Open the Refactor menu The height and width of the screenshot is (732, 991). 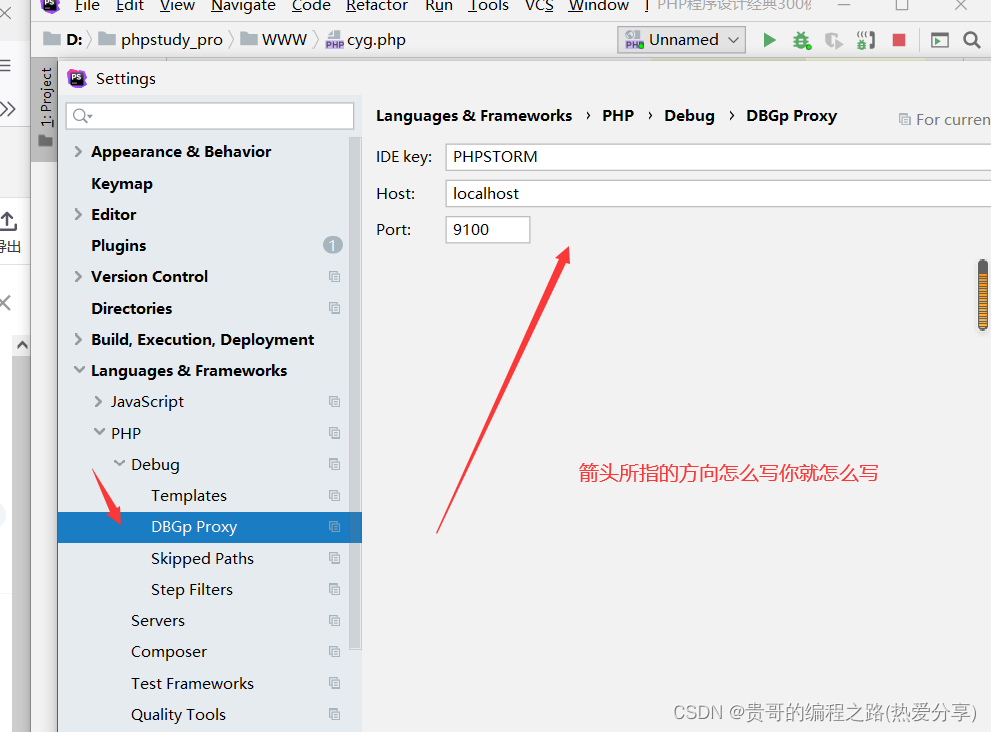tap(376, 6)
